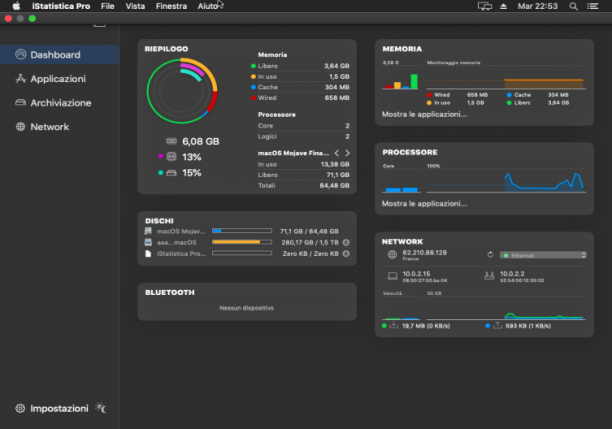Click the network speed history graph
Screen dimensions: 612x429
(506, 308)
